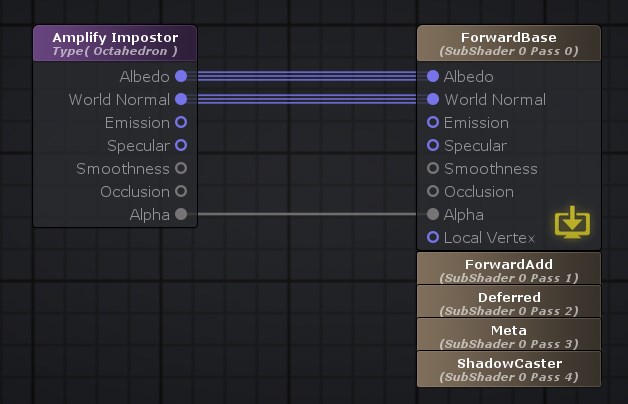Click Alpha output port on Amplify Impostor
Screen dimensions: 628x404
(x=181, y=214)
